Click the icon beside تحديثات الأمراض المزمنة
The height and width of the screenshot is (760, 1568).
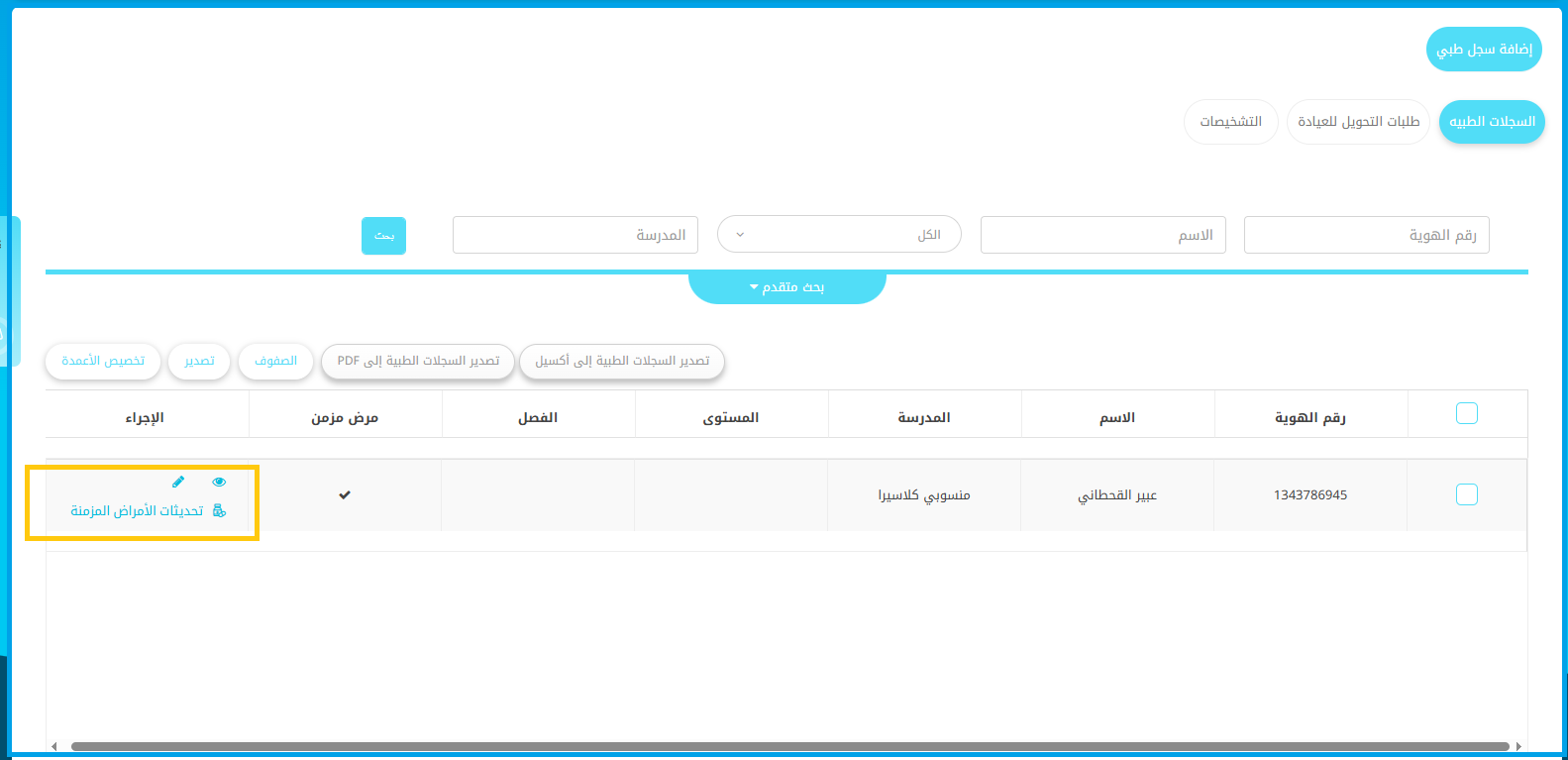coord(219,511)
